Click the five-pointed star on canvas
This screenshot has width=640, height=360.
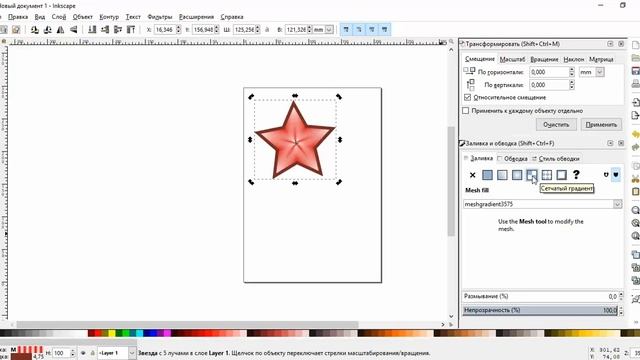[x=295, y=140]
